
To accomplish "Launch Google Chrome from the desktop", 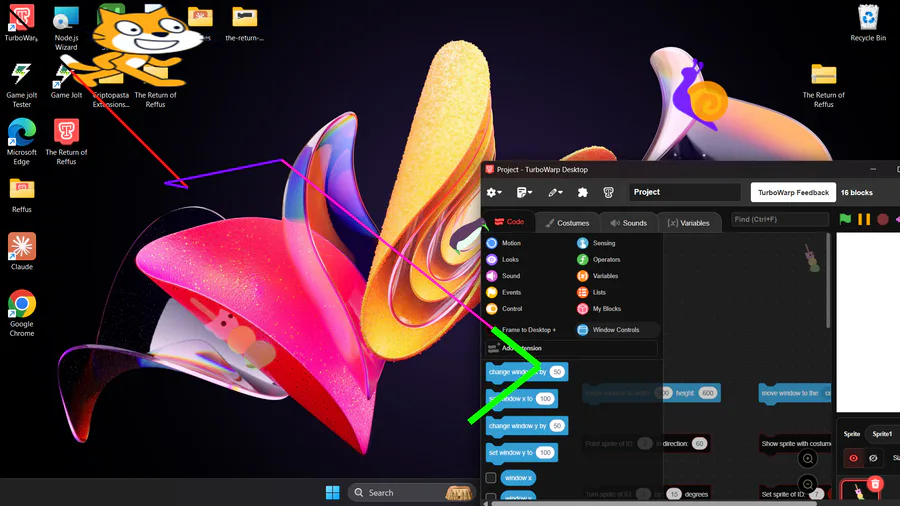I will click(x=22, y=313).
